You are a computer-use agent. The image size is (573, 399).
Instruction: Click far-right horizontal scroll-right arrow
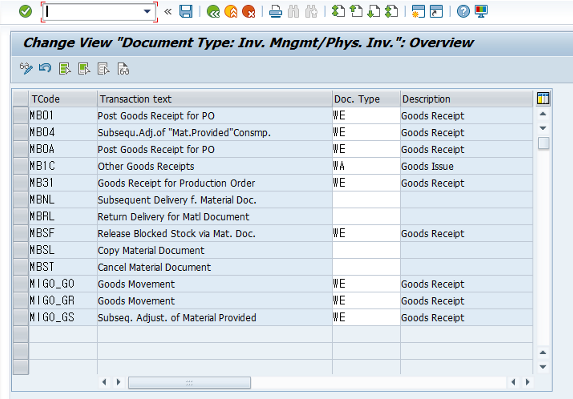pos(527,382)
